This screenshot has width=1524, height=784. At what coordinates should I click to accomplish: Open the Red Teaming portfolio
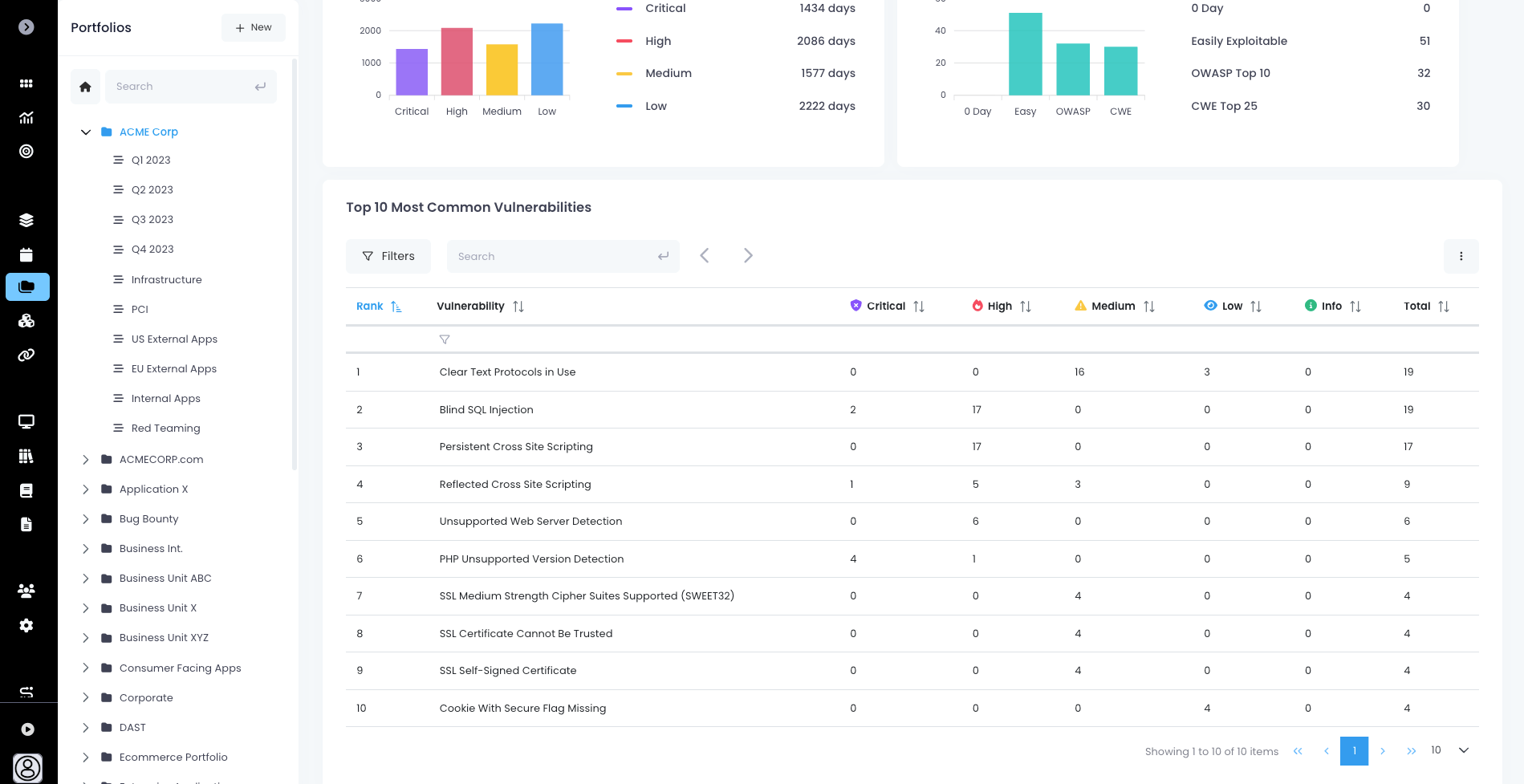tap(165, 428)
